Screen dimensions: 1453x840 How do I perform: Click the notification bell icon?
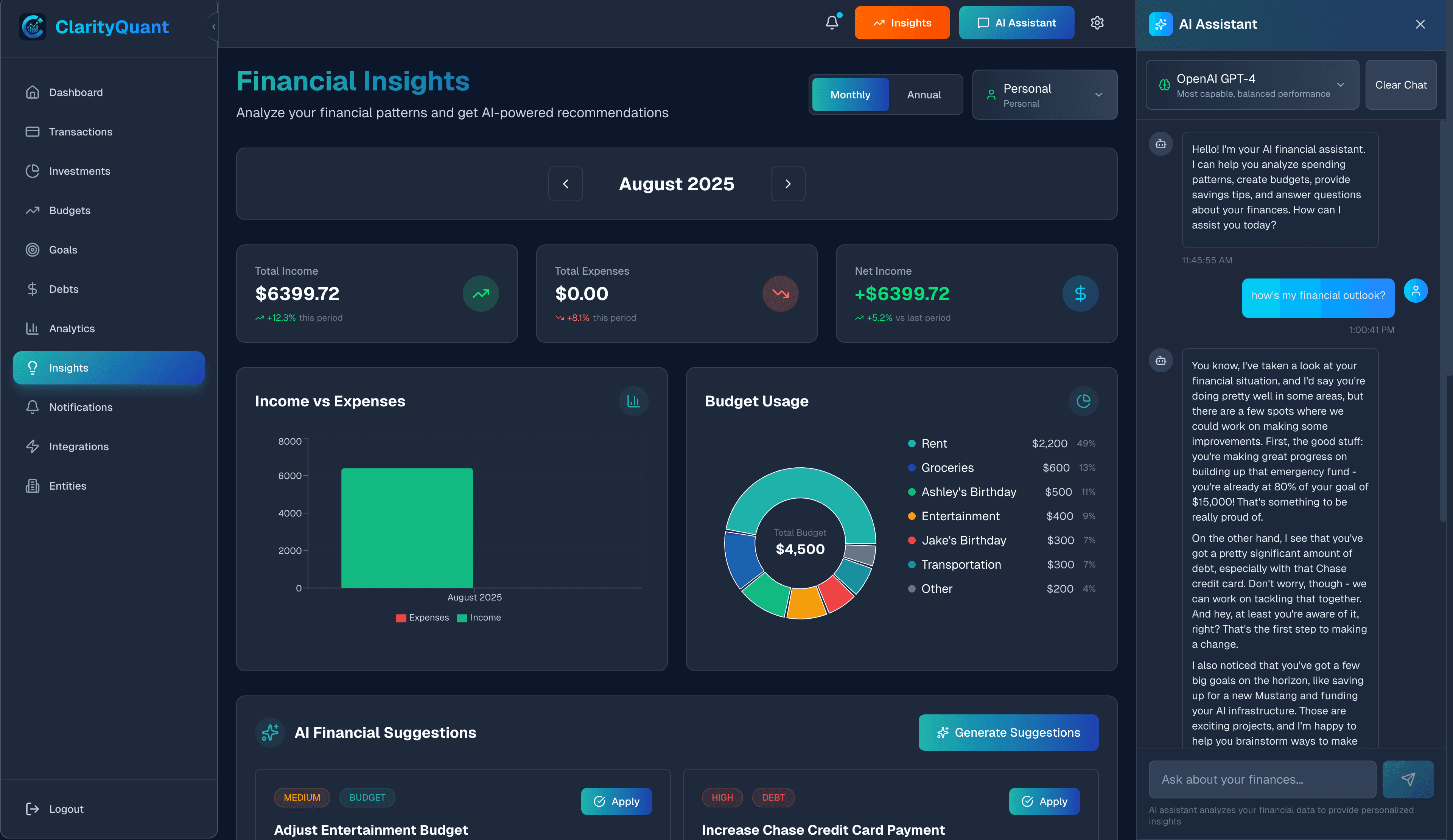(831, 23)
